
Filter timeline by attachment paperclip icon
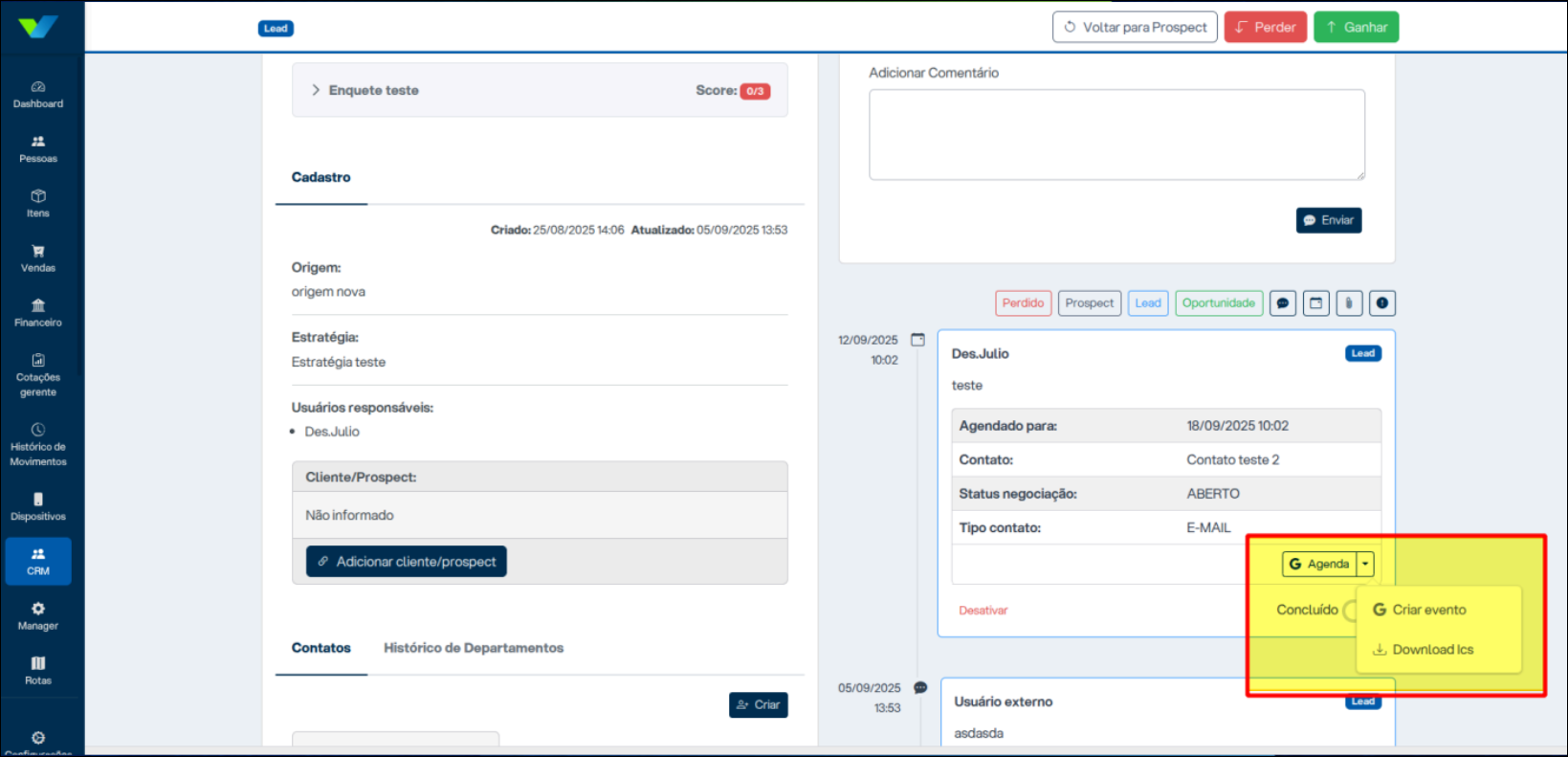tap(1349, 303)
